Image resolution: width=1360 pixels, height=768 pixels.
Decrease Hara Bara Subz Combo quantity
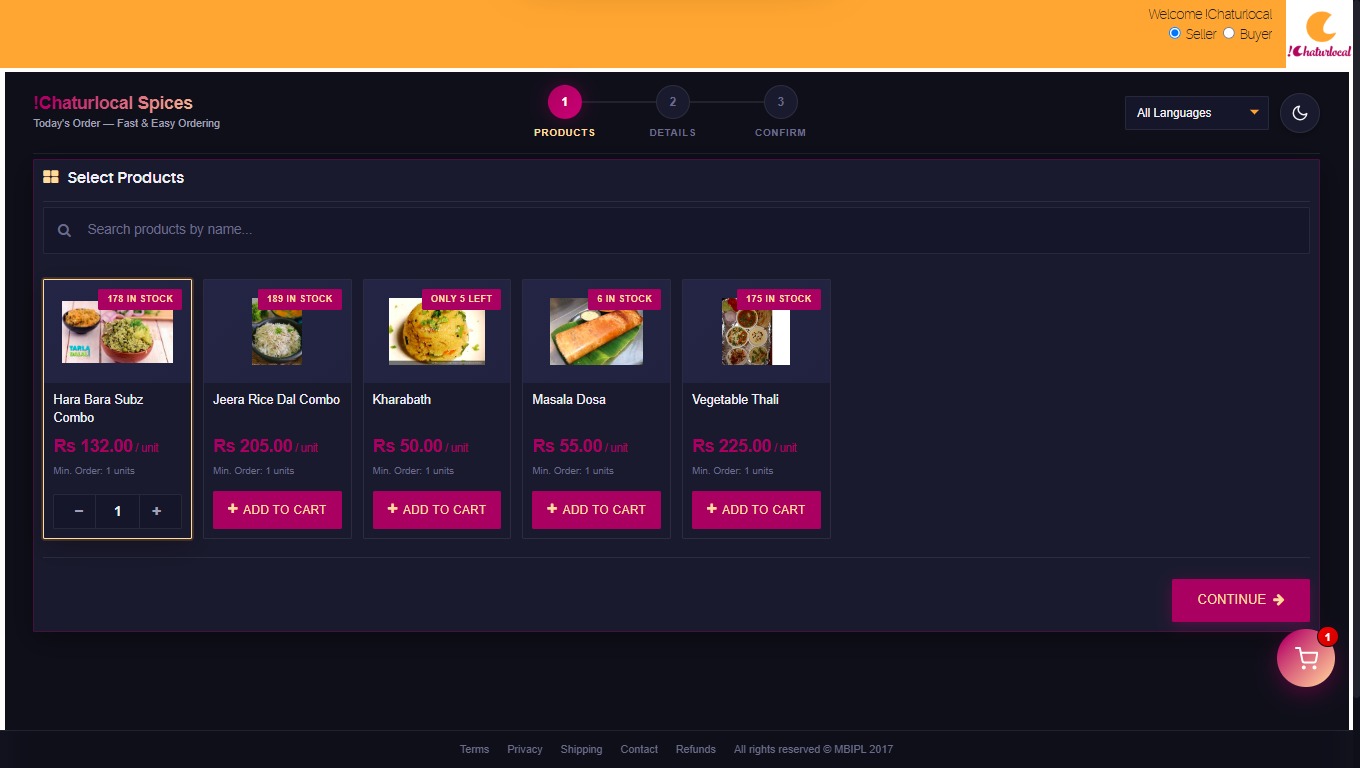tap(79, 511)
